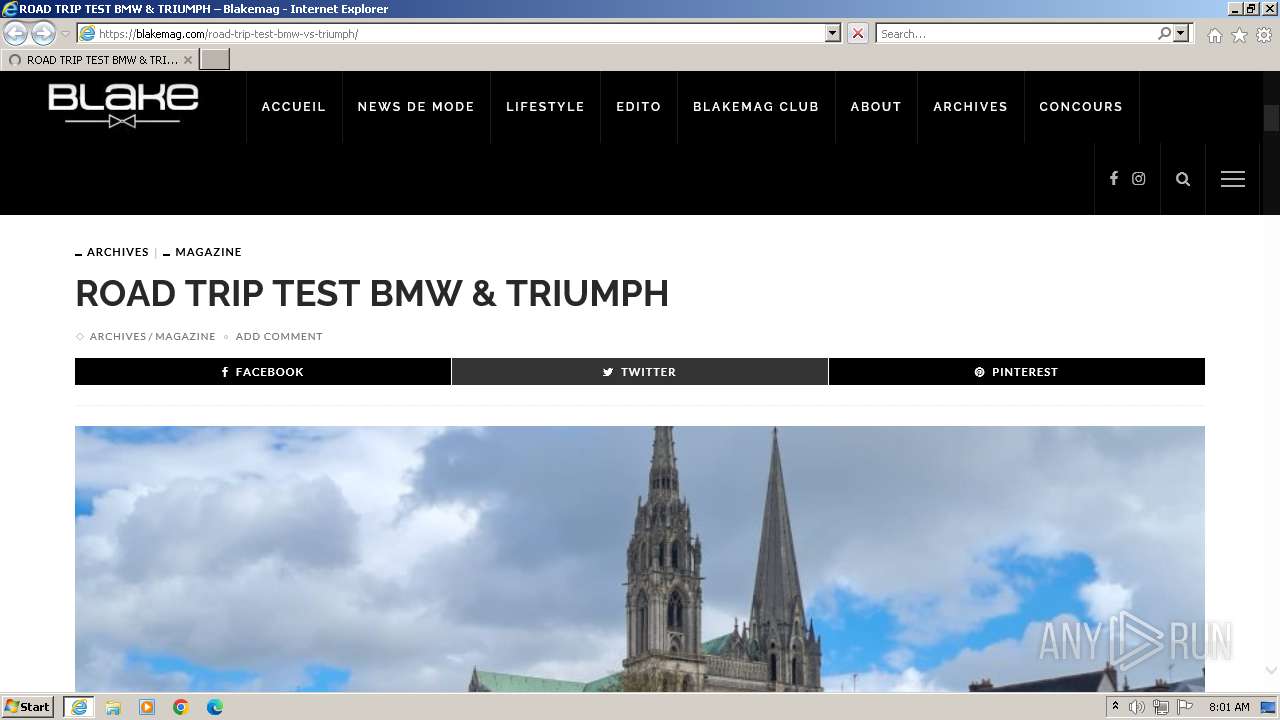Viewport: 1280px width, 720px height.
Task: Select the ROAD TRIP TEST BMW browser tab
Action: tap(98, 60)
